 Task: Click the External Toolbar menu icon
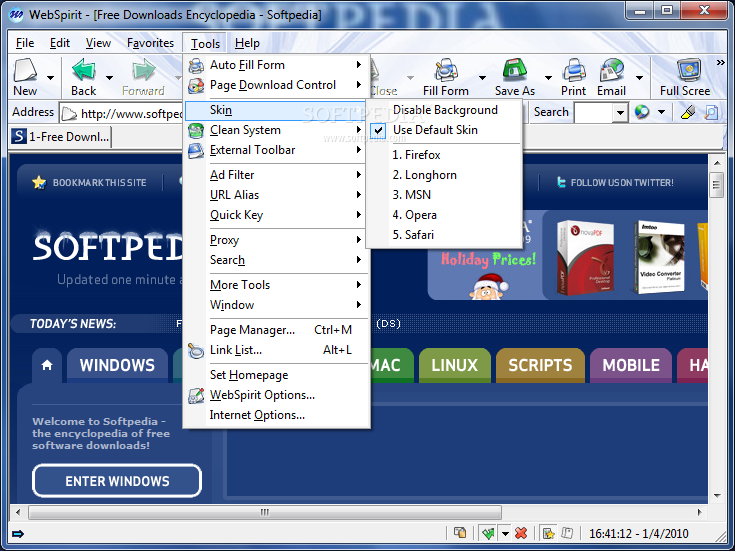pyautogui.click(x=196, y=151)
